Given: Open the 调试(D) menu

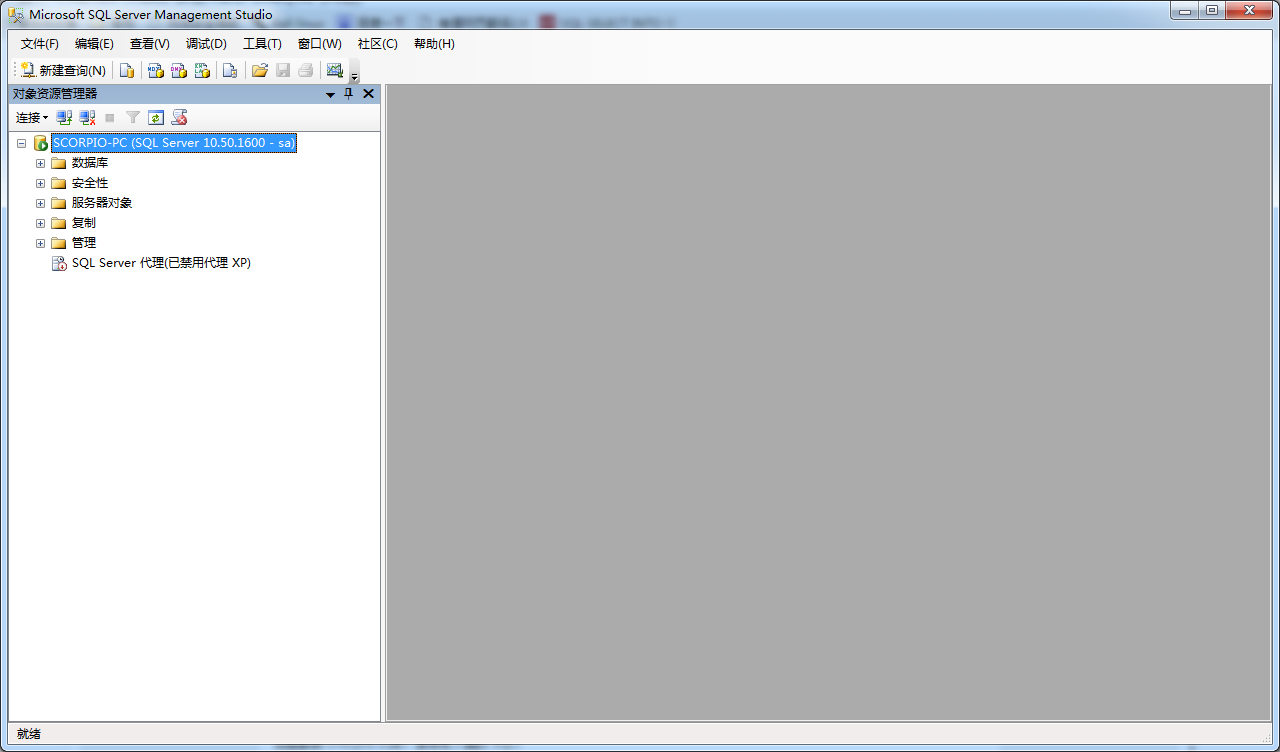Looking at the screenshot, I should tap(206, 44).
